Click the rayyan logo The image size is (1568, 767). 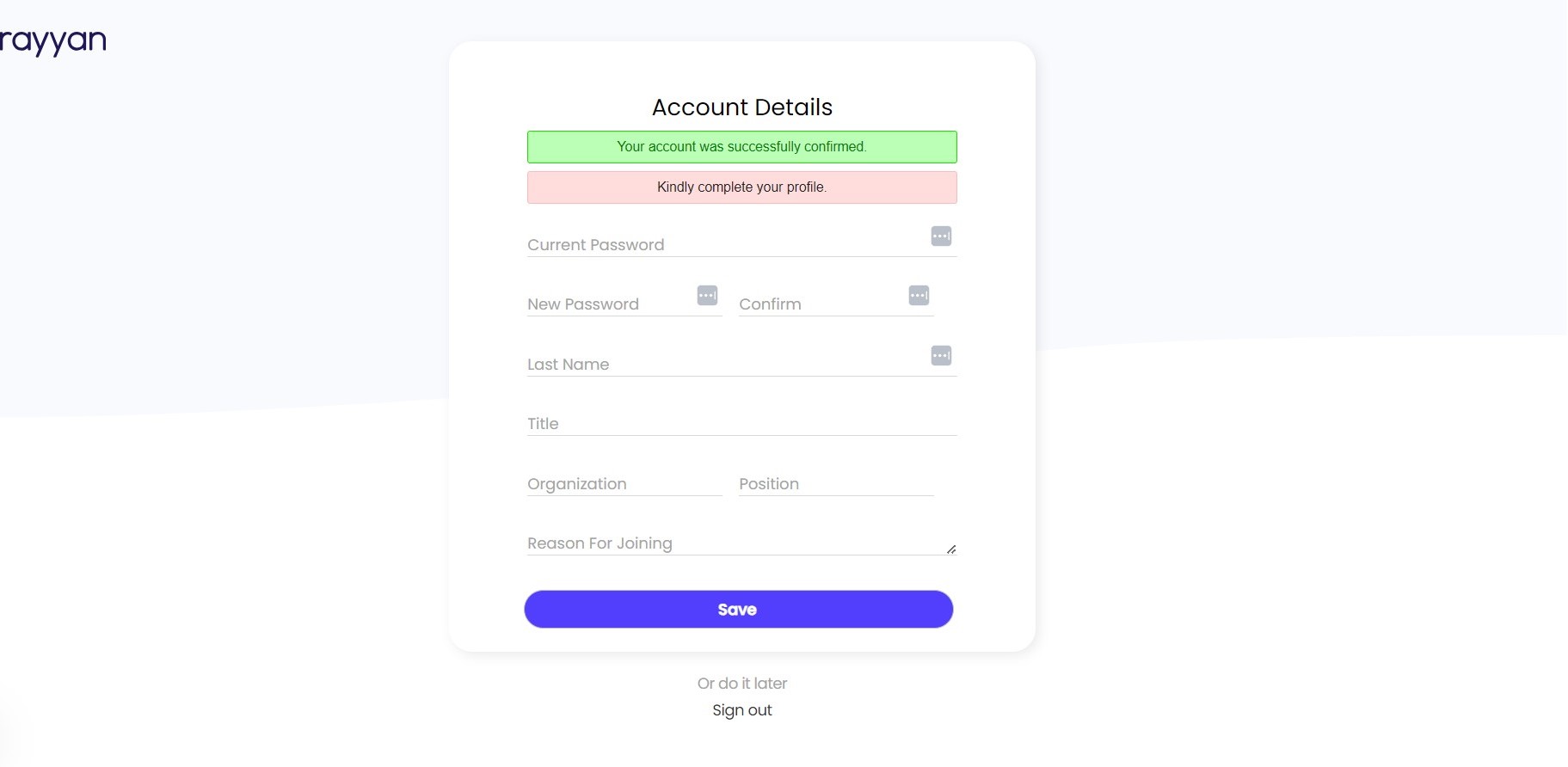coord(53,40)
